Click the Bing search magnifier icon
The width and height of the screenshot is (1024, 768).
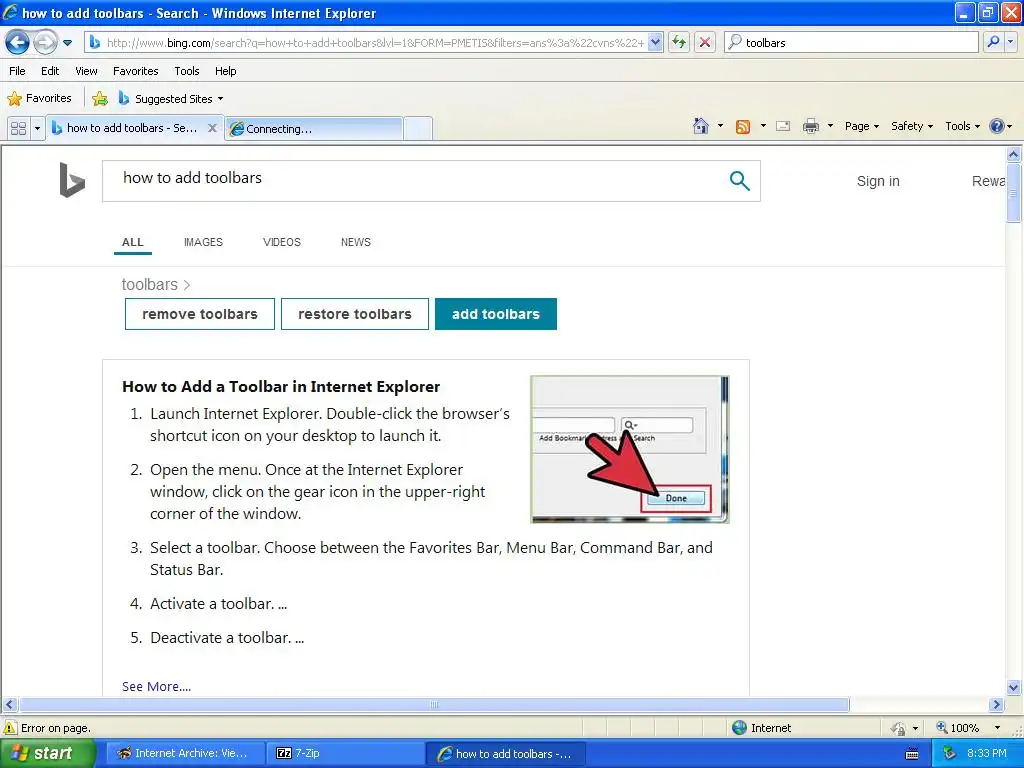pyautogui.click(x=739, y=180)
